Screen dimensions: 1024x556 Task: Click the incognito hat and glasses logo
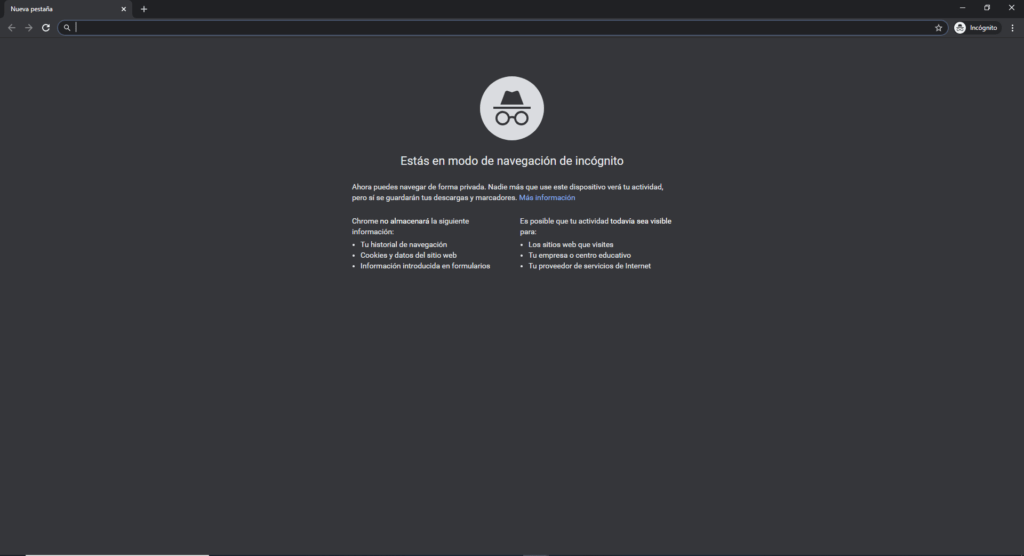click(x=511, y=108)
